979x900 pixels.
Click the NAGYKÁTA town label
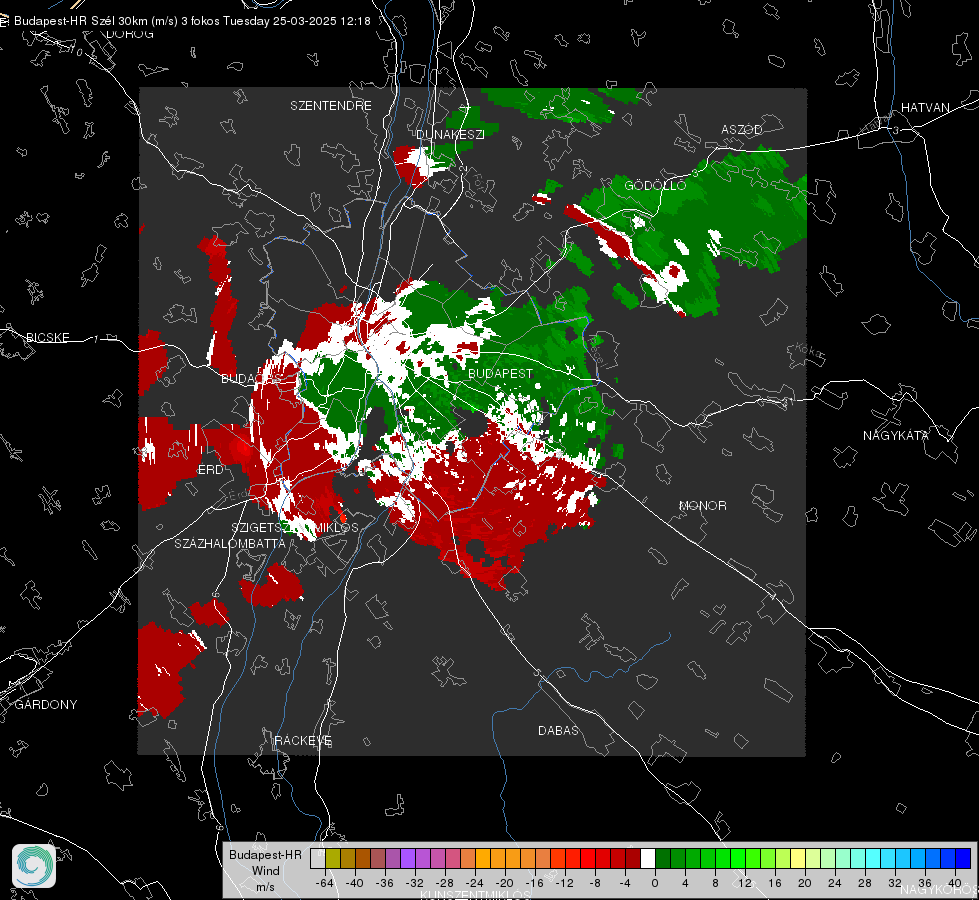coord(896,435)
